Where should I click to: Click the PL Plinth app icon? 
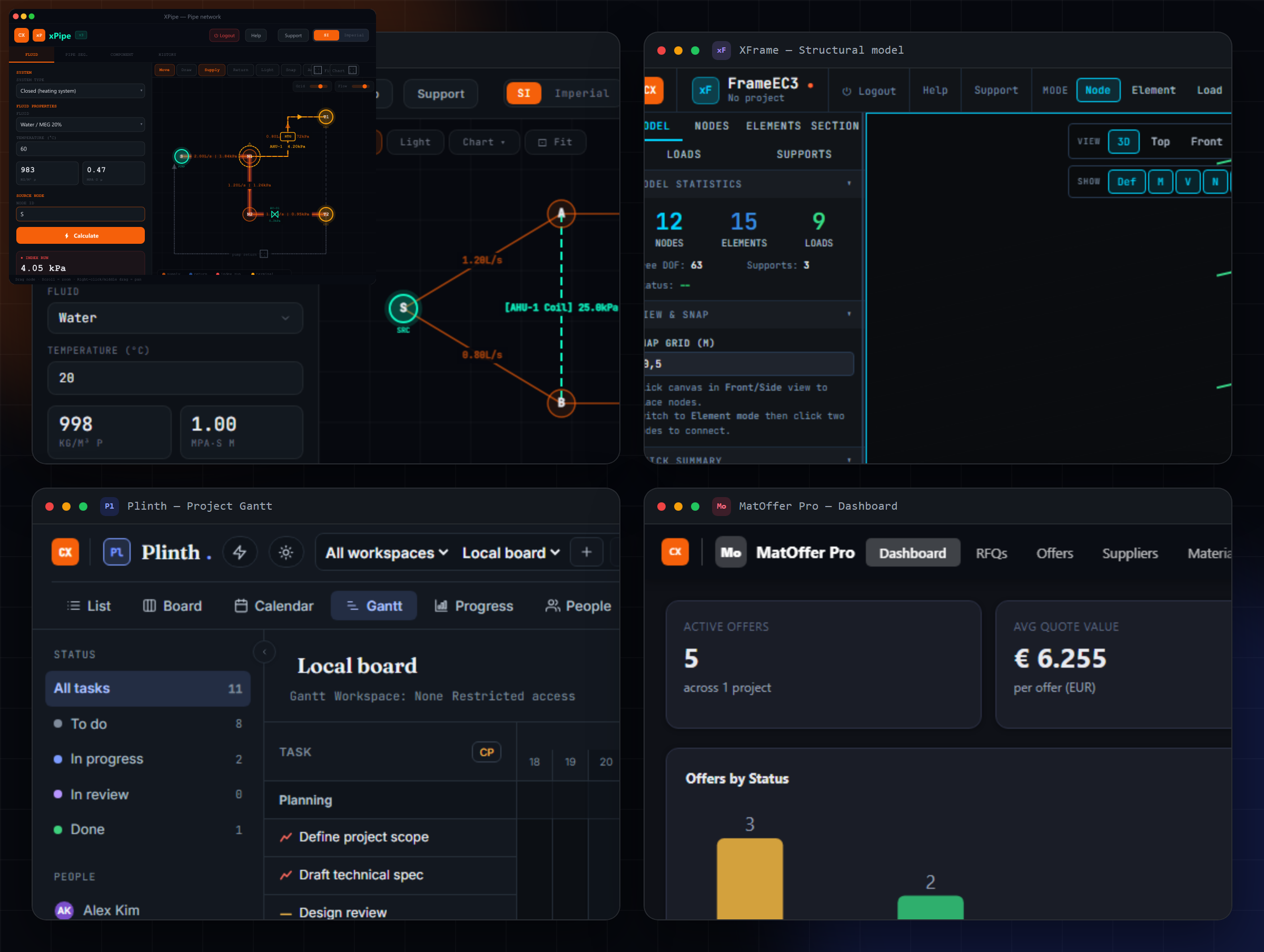(116, 552)
